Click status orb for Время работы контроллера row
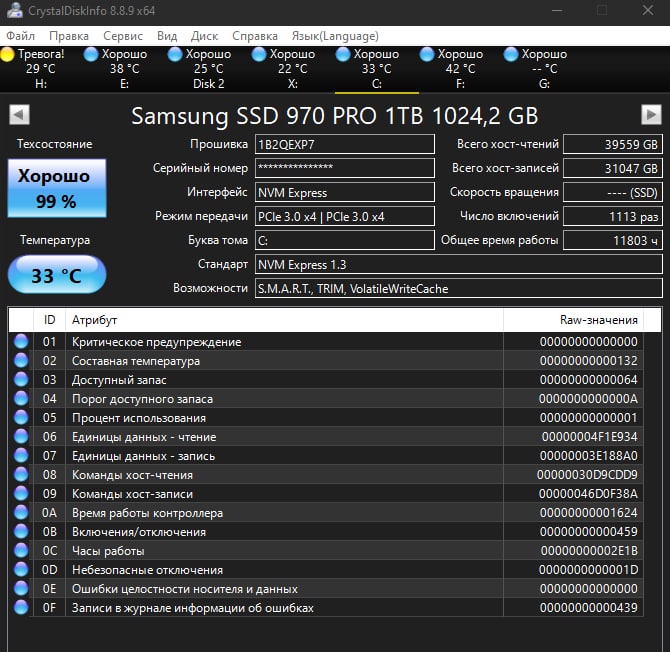670x652 pixels. pyautogui.click(x=21, y=512)
